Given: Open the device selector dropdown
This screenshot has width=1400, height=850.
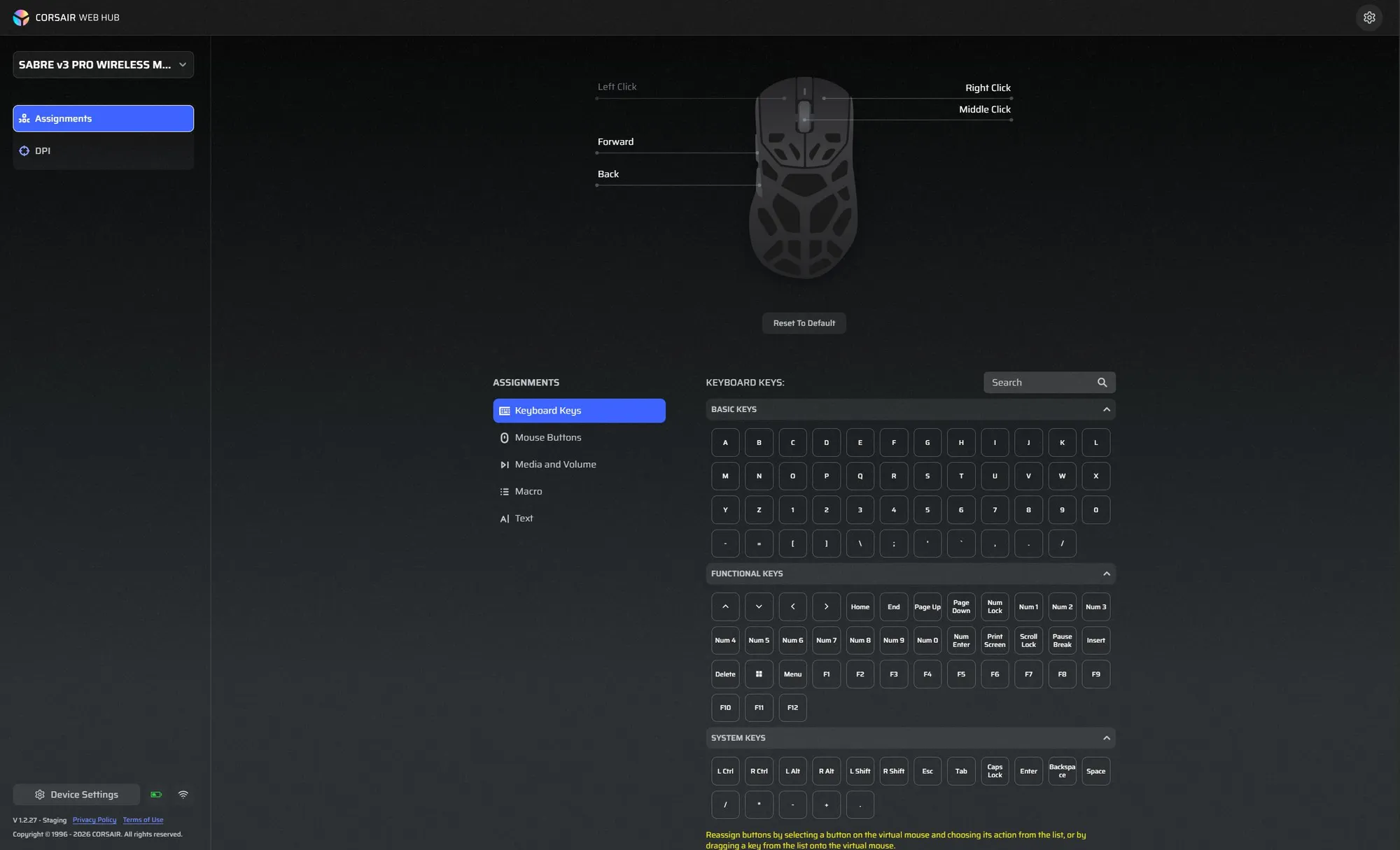Looking at the screenshot, I should point(103,64).
